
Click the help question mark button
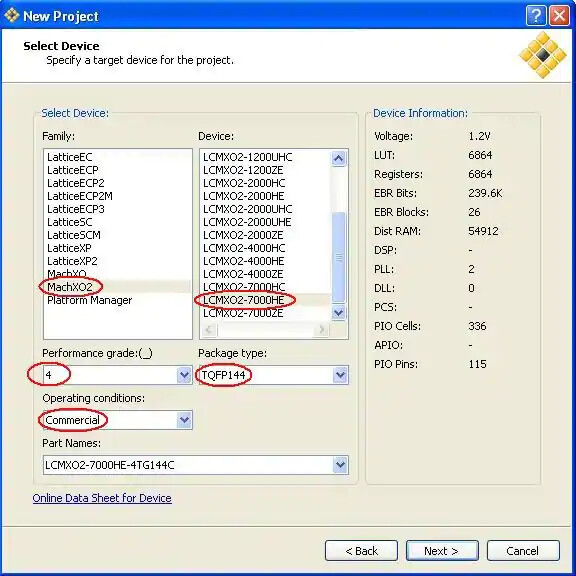536,16
